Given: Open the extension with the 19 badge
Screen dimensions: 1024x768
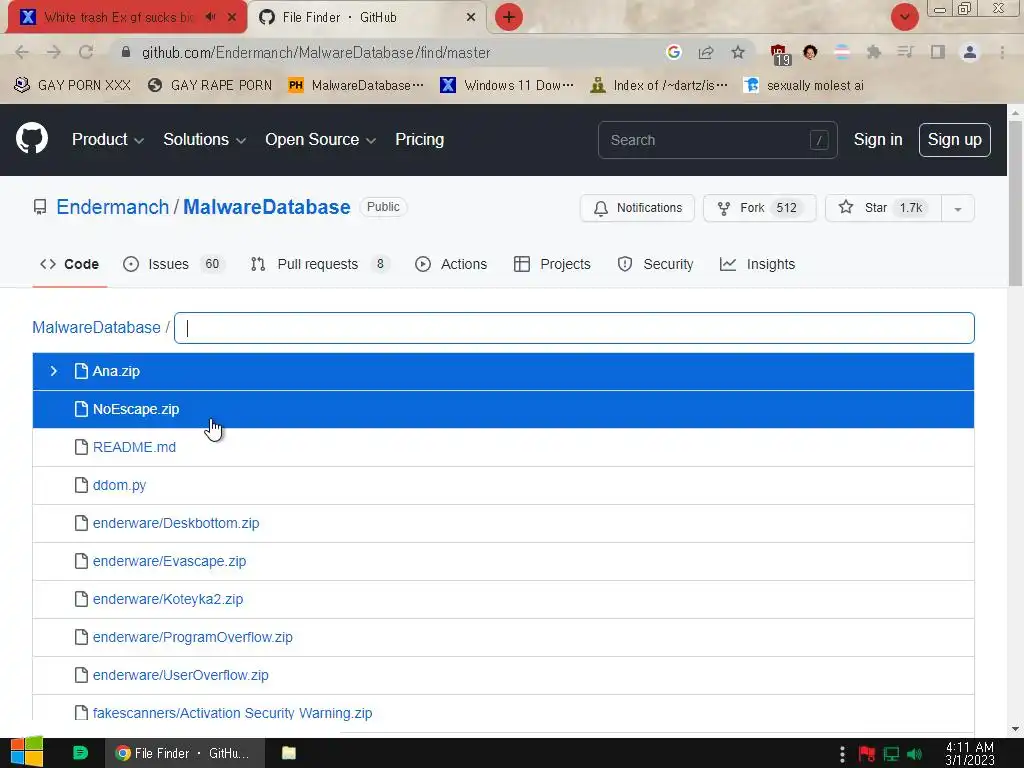Looking at the screenshot, I should (x=780, y=54).
